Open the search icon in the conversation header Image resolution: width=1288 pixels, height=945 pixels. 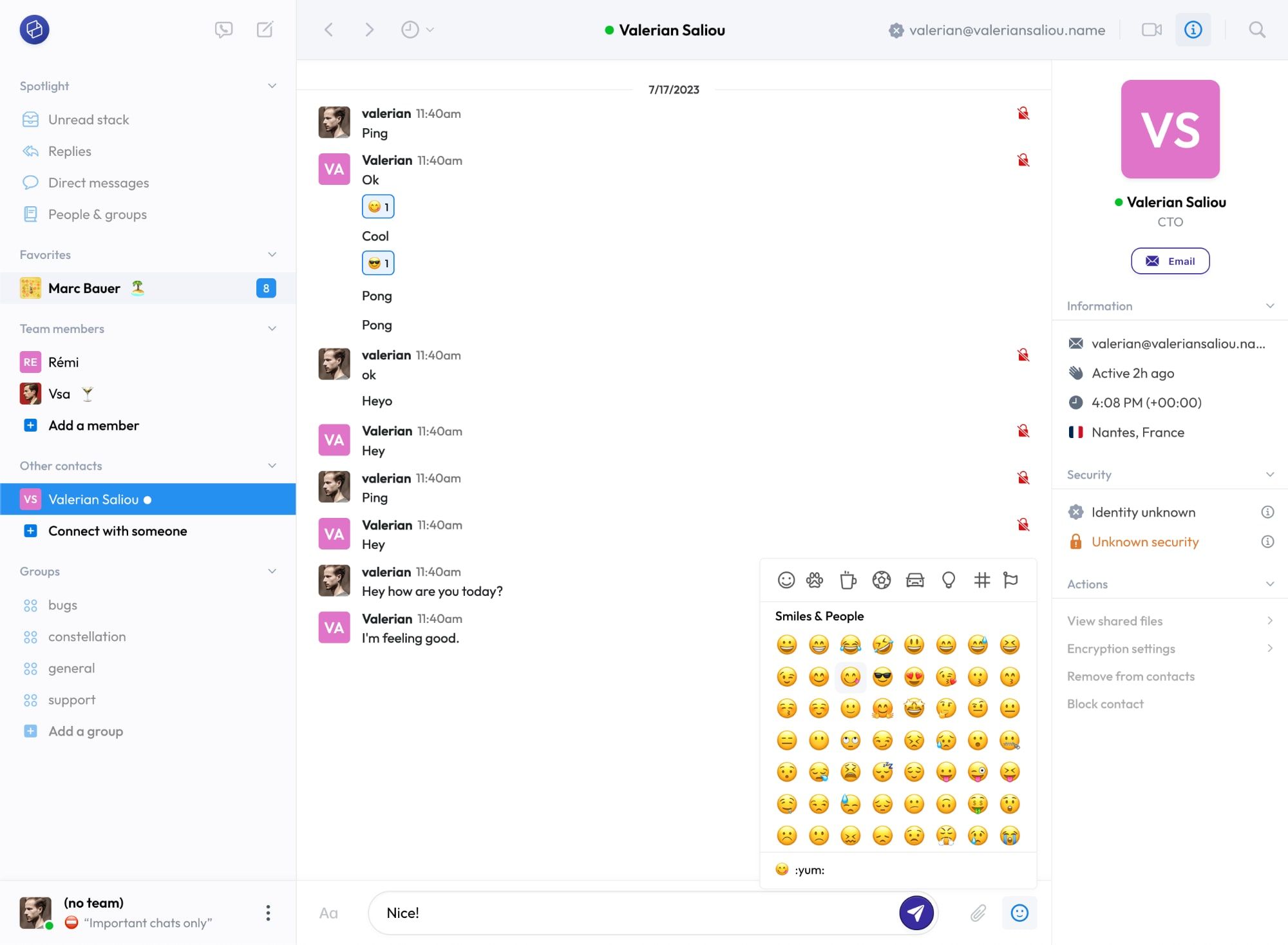pyautogui.click(x=1256, y=30)
